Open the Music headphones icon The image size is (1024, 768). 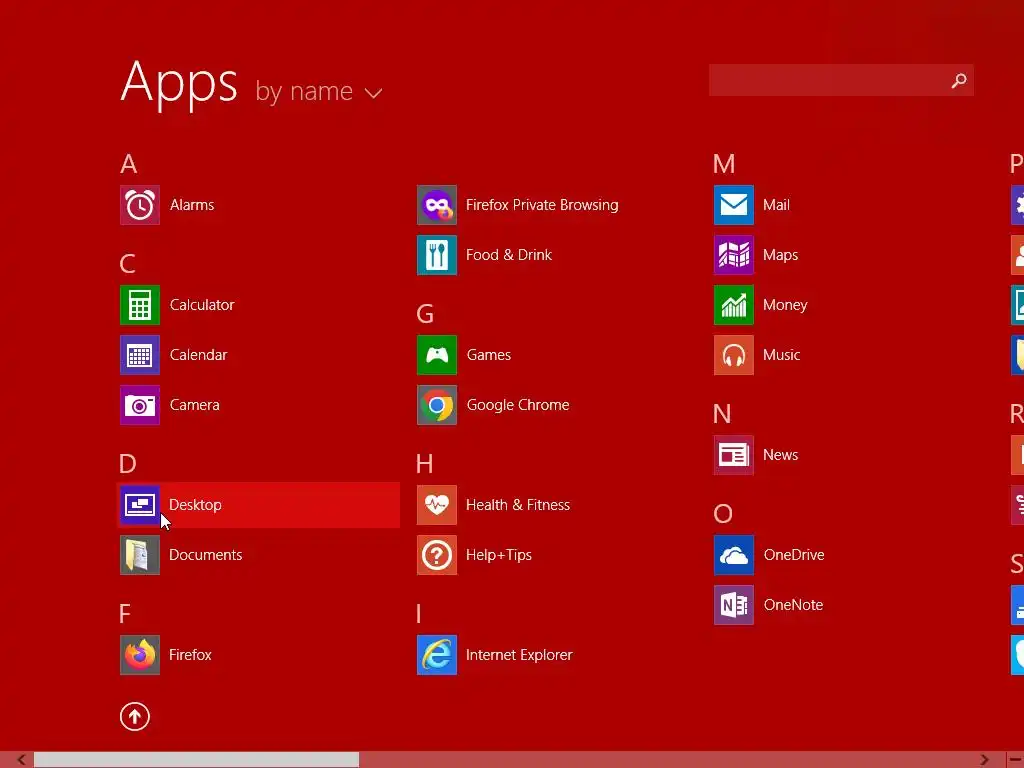734,355
